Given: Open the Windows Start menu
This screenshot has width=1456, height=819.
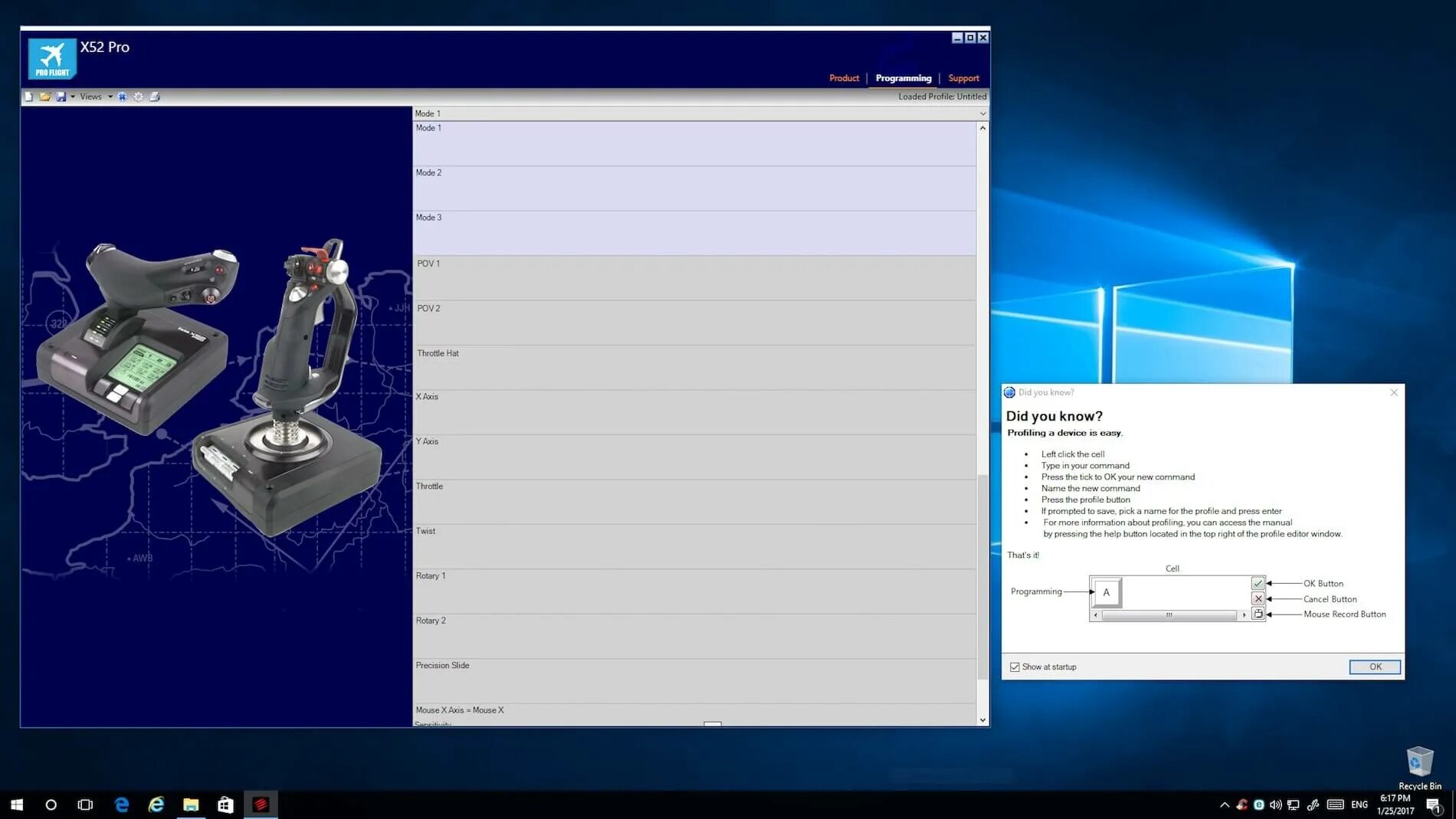Looking at the screenshot, I should (x=17, y=804).
